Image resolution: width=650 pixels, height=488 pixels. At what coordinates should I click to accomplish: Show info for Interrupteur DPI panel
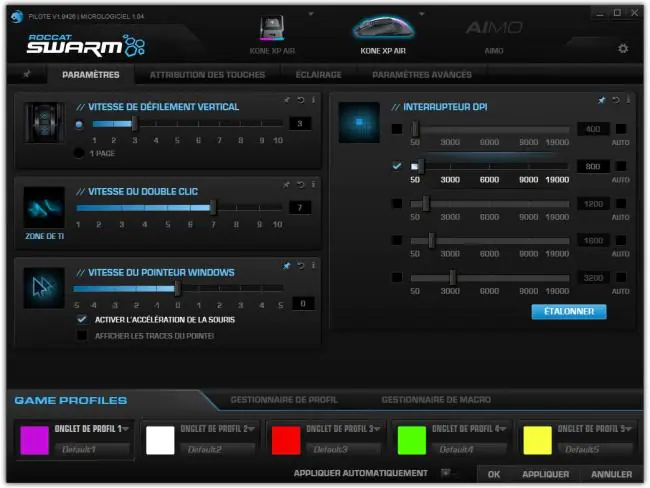click(628, 100)
